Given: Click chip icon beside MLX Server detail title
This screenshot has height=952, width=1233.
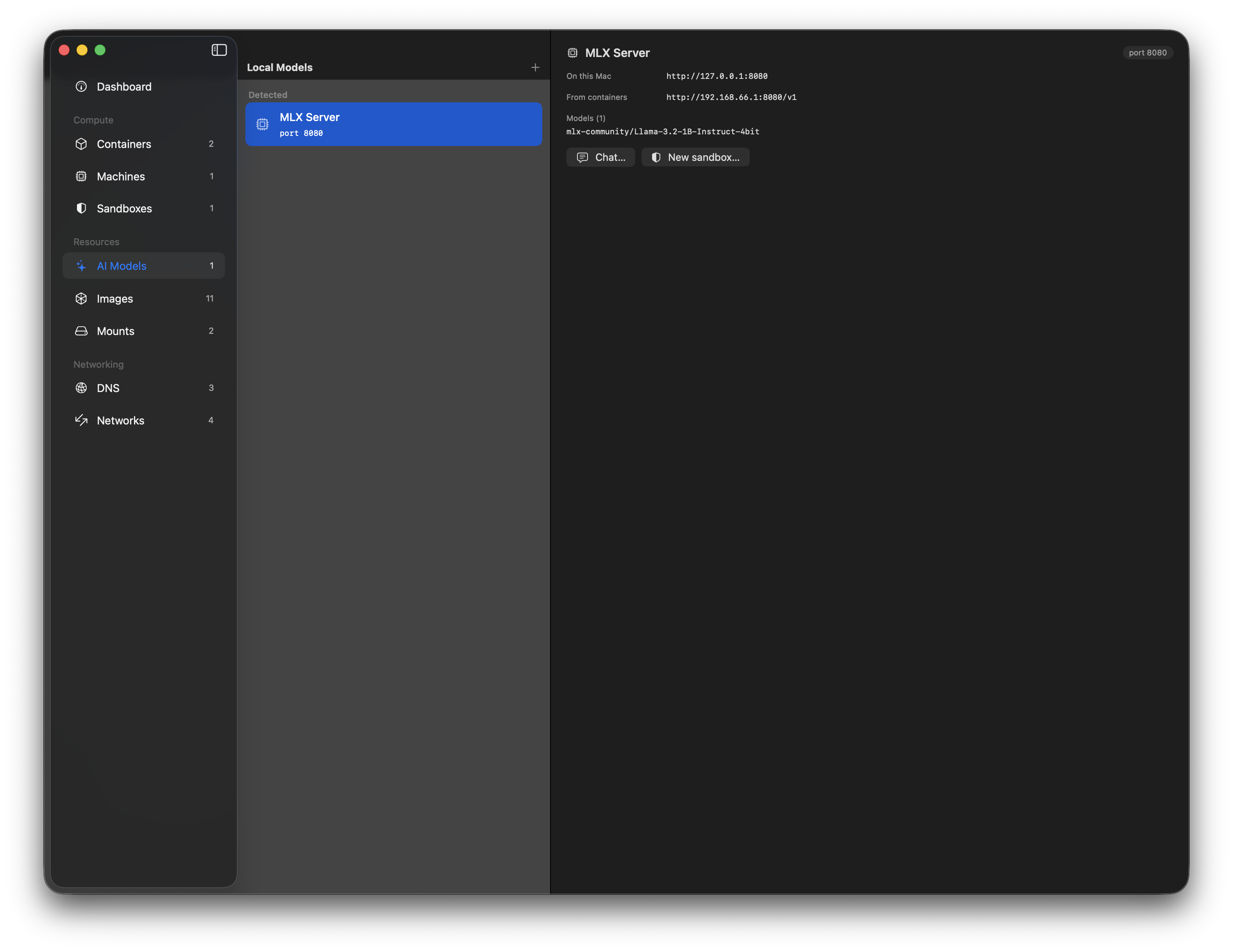Looking at the screenshot, I should click(x=572, y=53).
